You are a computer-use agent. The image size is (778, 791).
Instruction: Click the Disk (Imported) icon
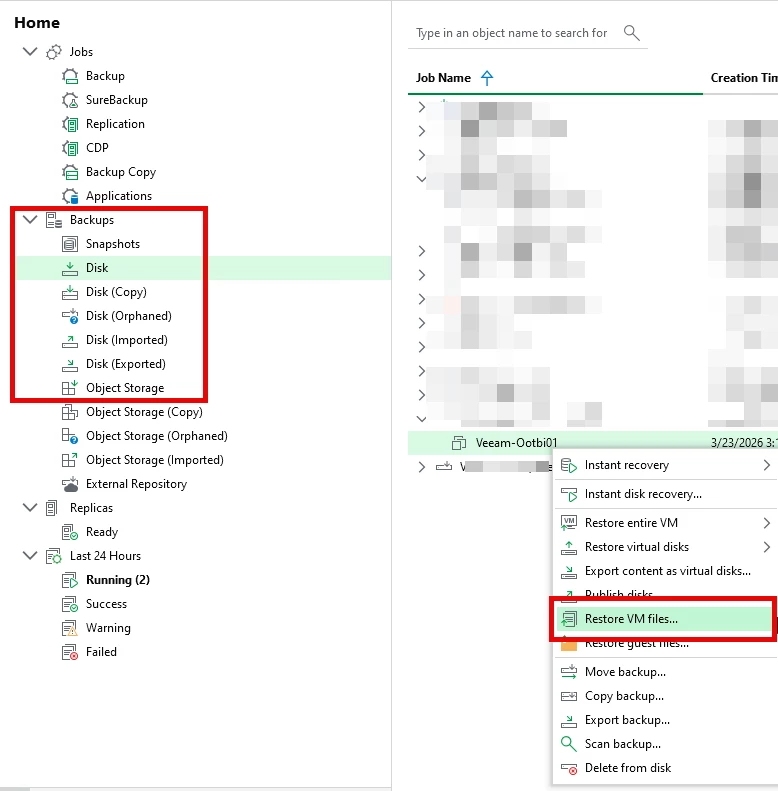click(70, 340)
